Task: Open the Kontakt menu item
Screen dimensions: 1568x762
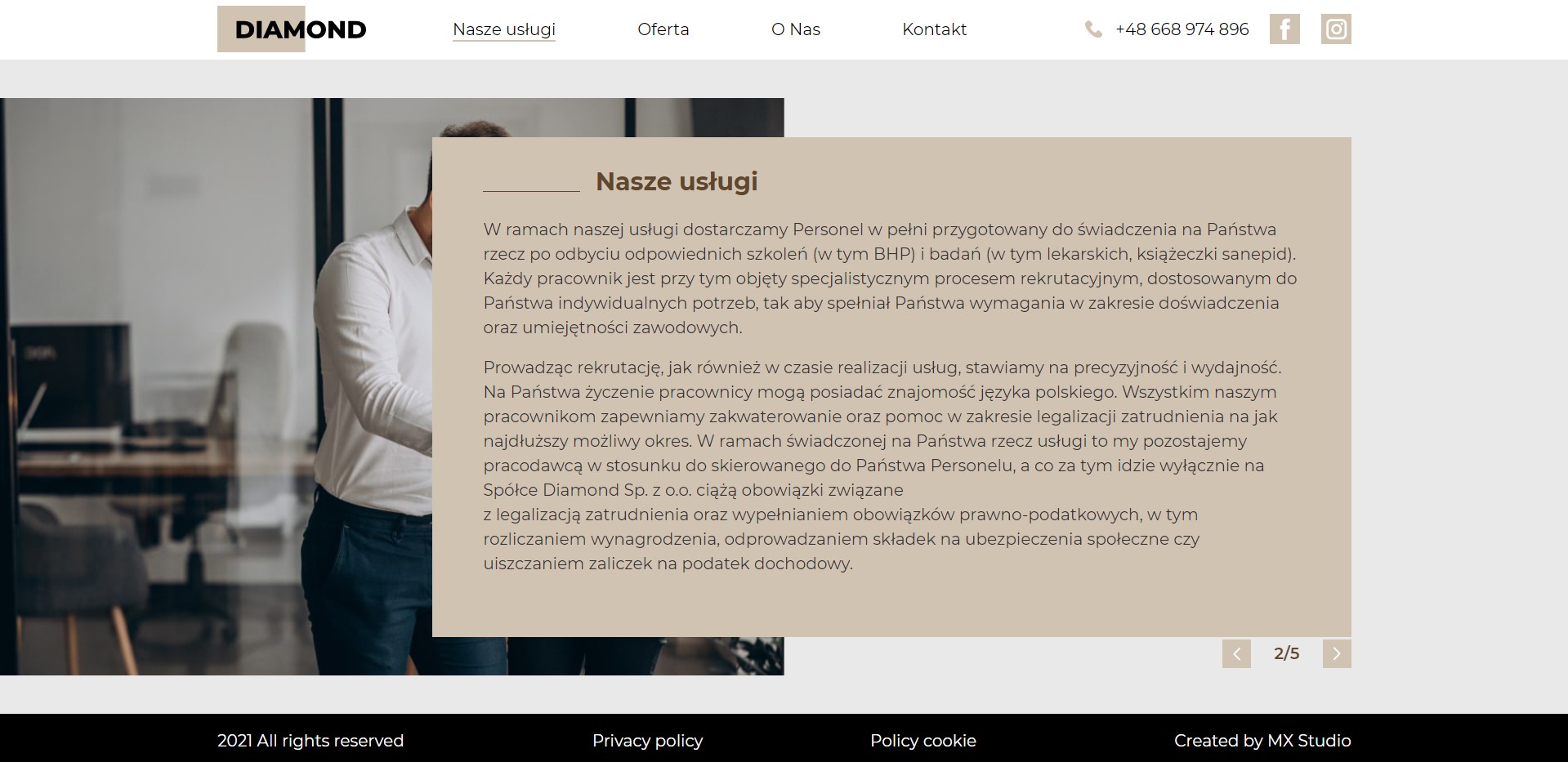Action: (934, 29)
